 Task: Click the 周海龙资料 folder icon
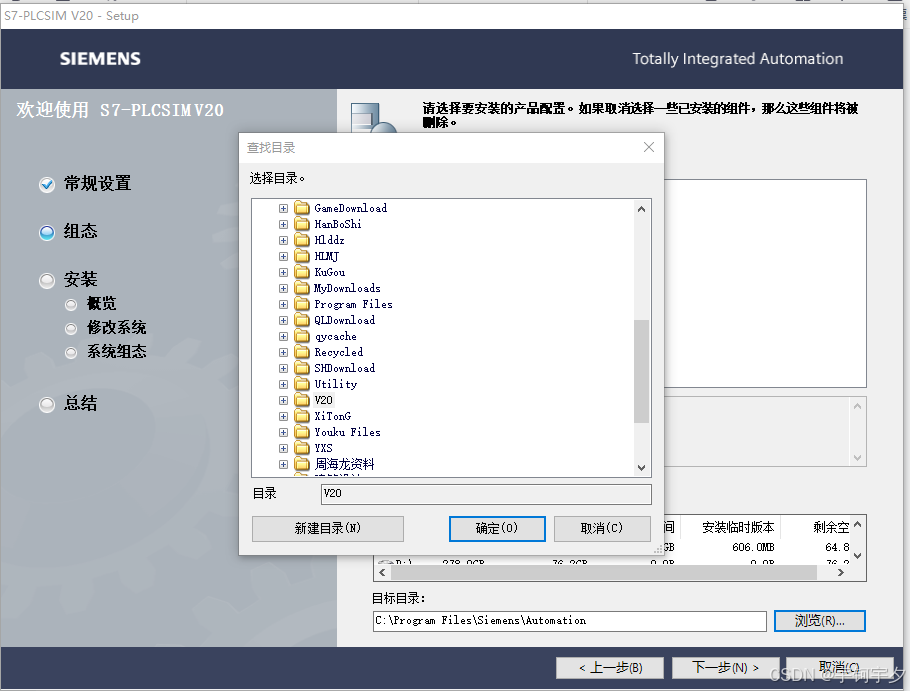(x=302, y=464)
